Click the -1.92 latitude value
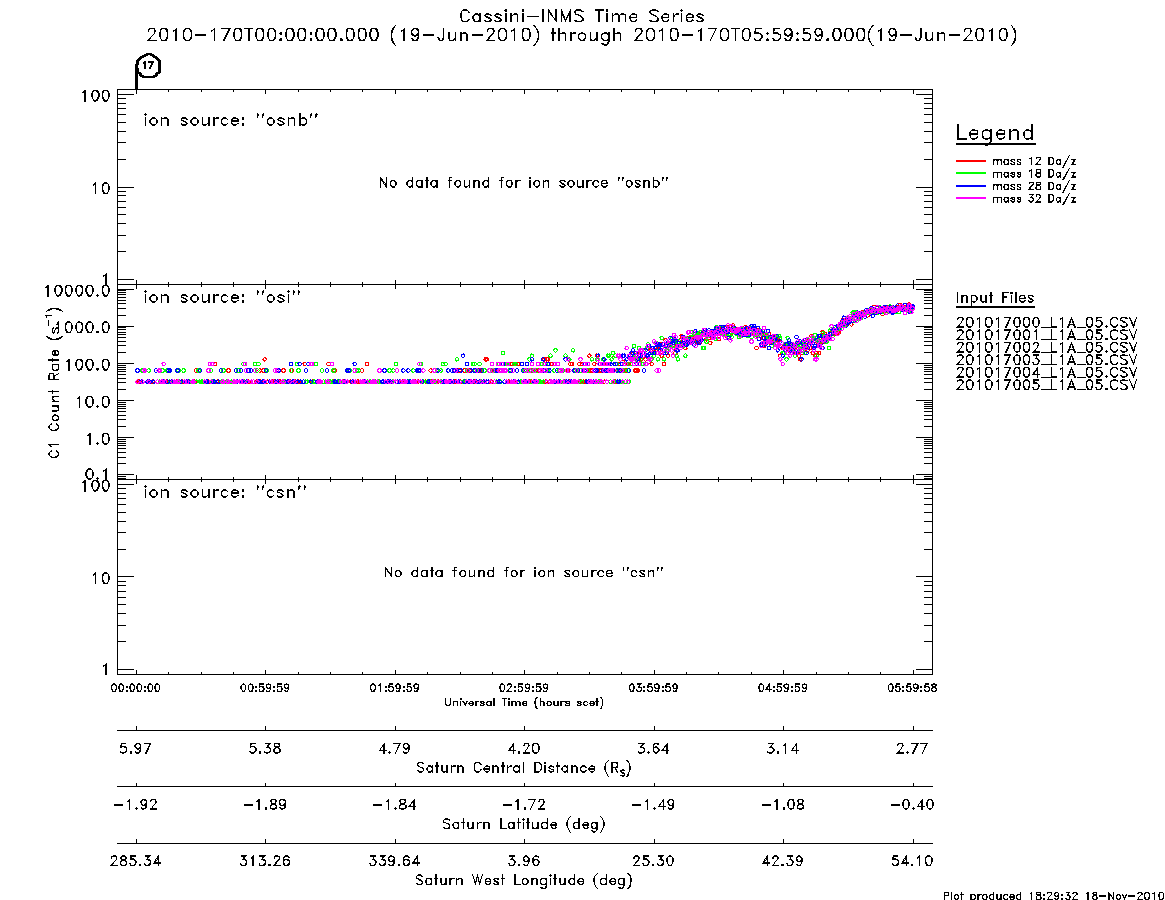Image resolution: width=1165 pixels, height=900 pixels. coord(135,805)
